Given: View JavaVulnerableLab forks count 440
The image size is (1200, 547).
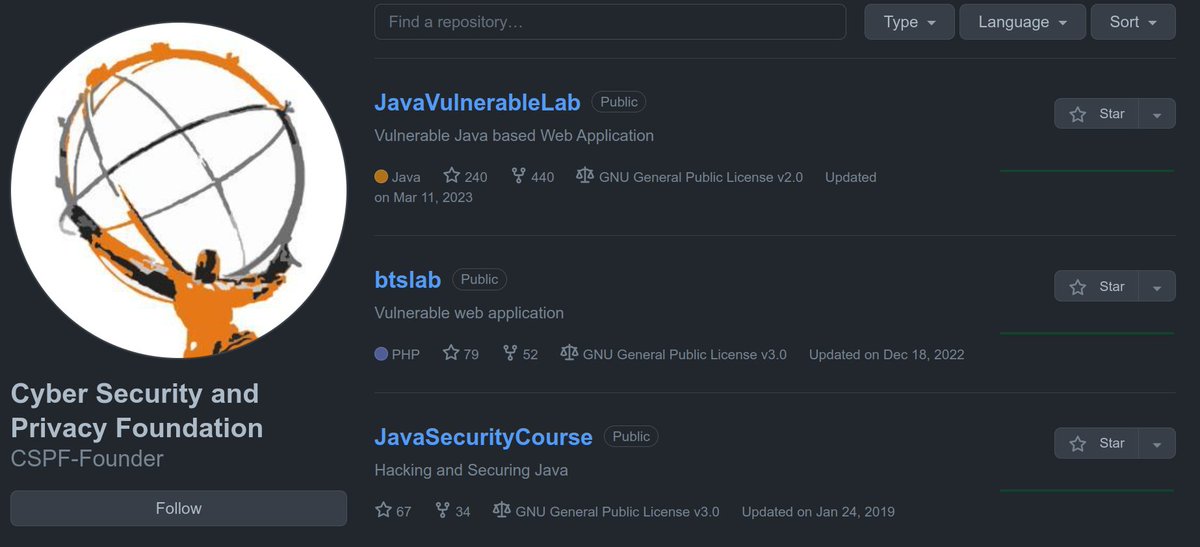Looking at the screenshot, I should pyautogui.click(x=532, y=177).
